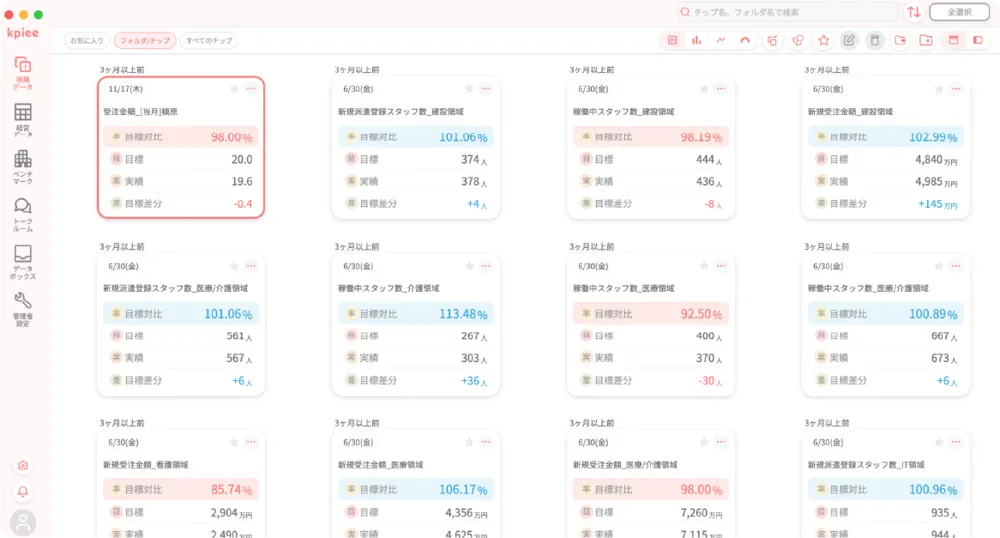Viewport: 1000px width, 538px height.
Task: Click the 11/17(木) date on first card
Action: pyautogui.click(x=126, y=89)
